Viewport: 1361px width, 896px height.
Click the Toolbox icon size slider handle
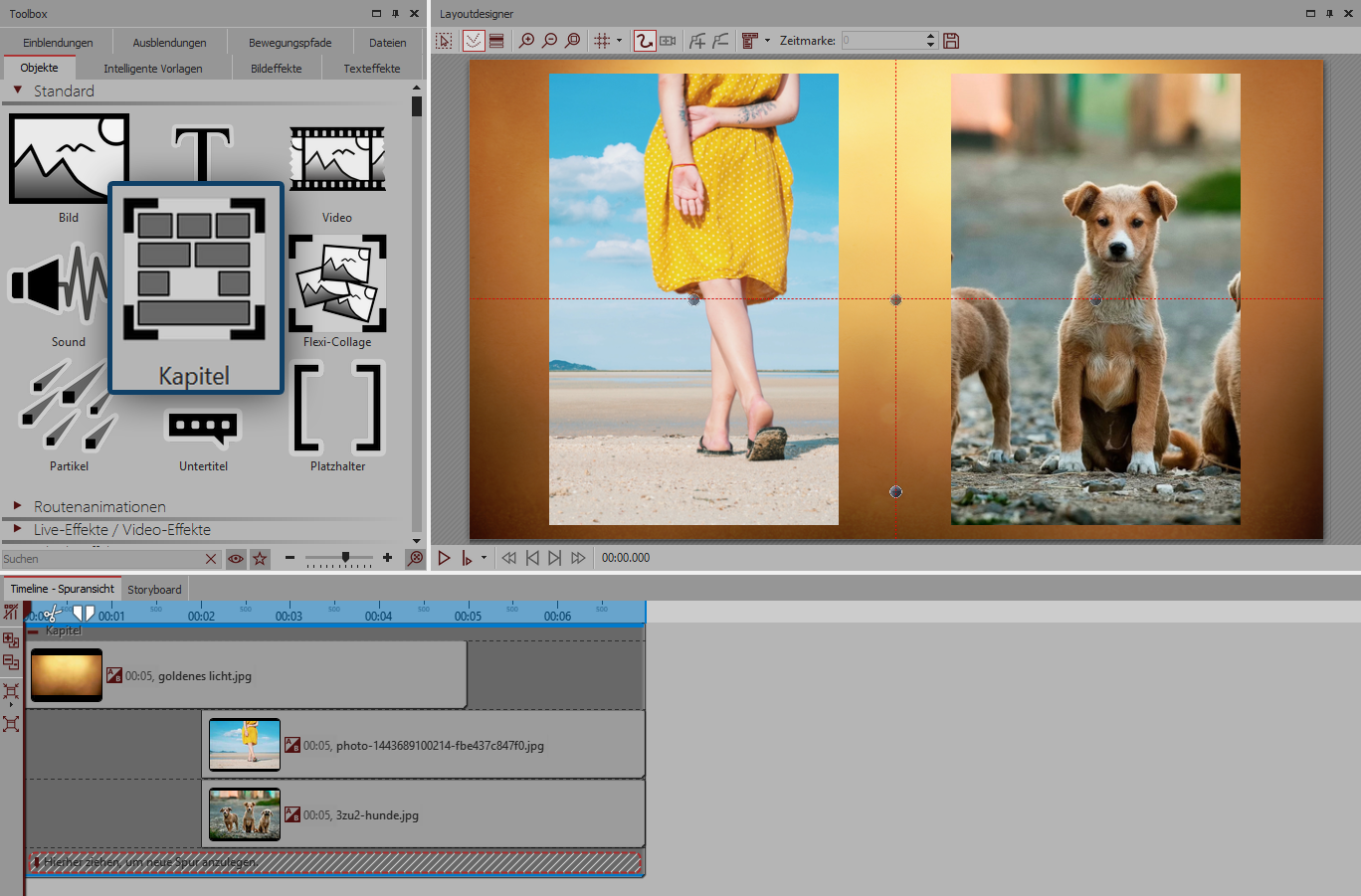pyautogui.click(x=345, y=558)
